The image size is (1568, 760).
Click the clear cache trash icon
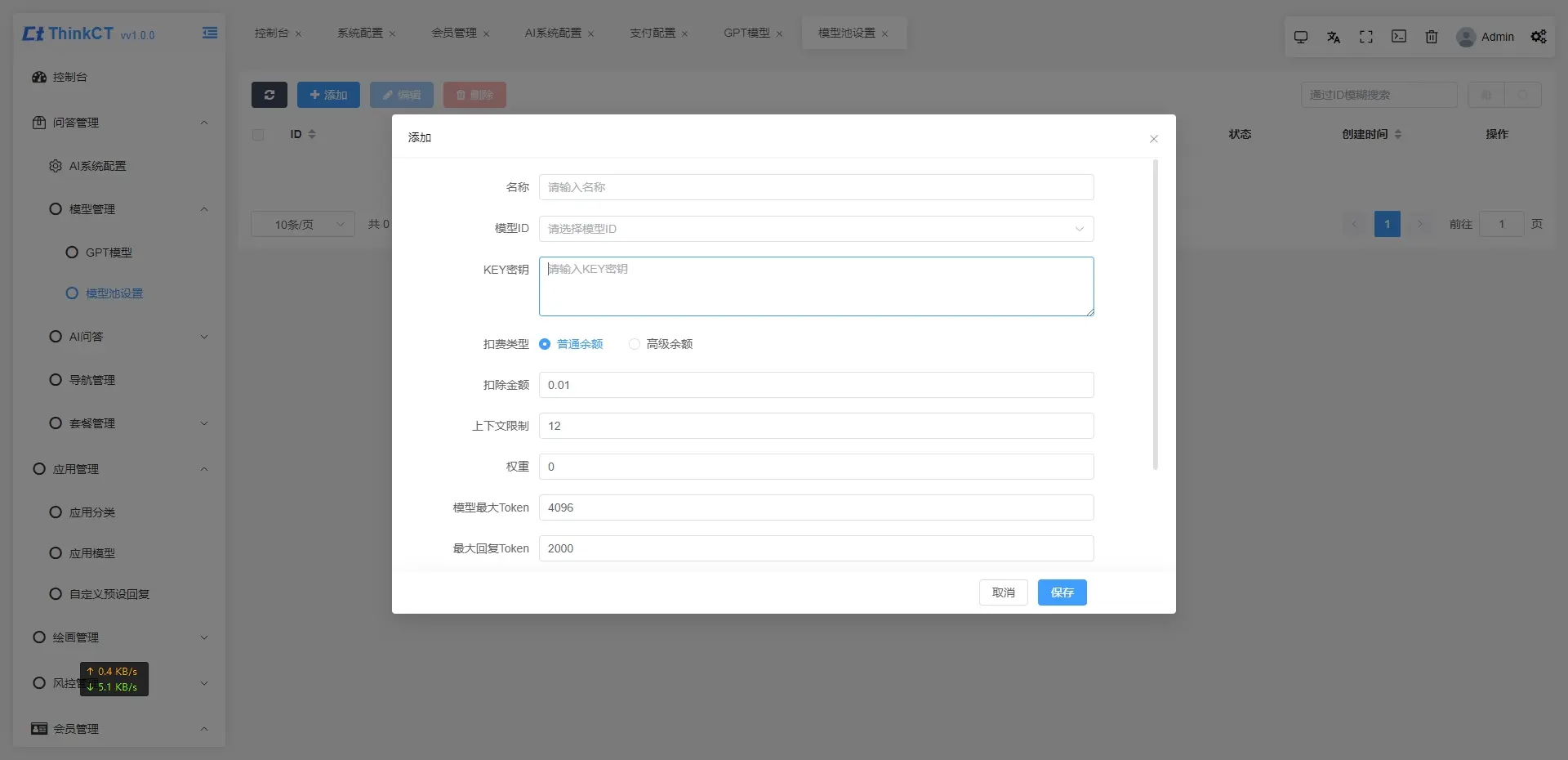point(1432,37)
